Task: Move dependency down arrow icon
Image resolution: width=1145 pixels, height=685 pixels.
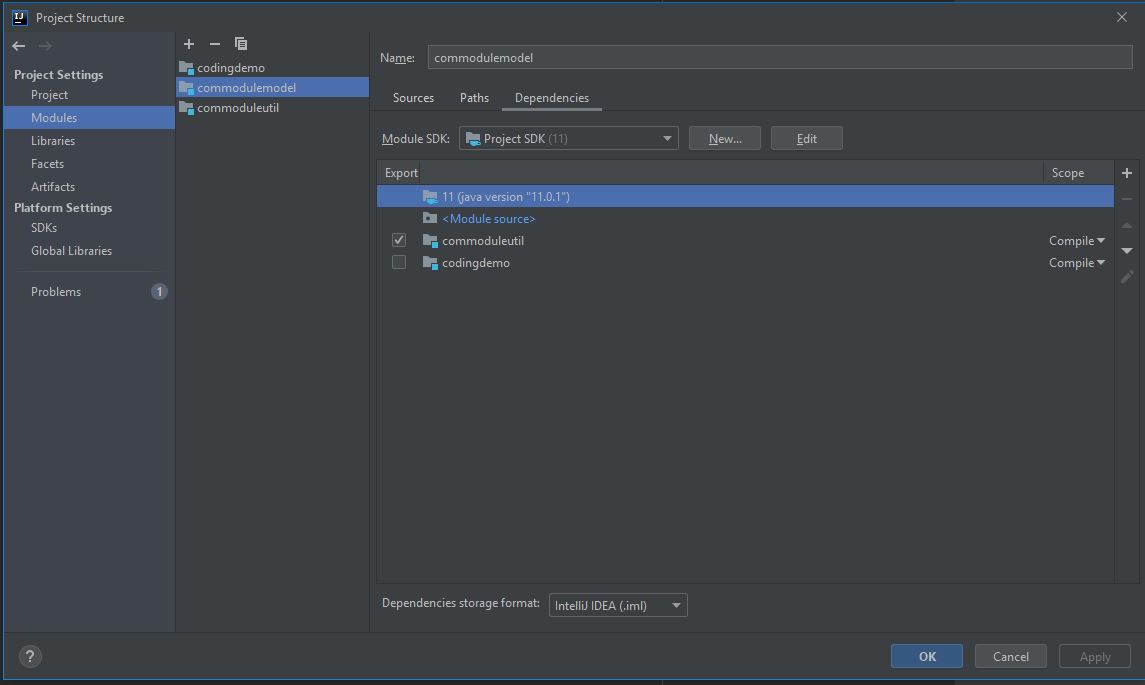Action: point(1127,250)
